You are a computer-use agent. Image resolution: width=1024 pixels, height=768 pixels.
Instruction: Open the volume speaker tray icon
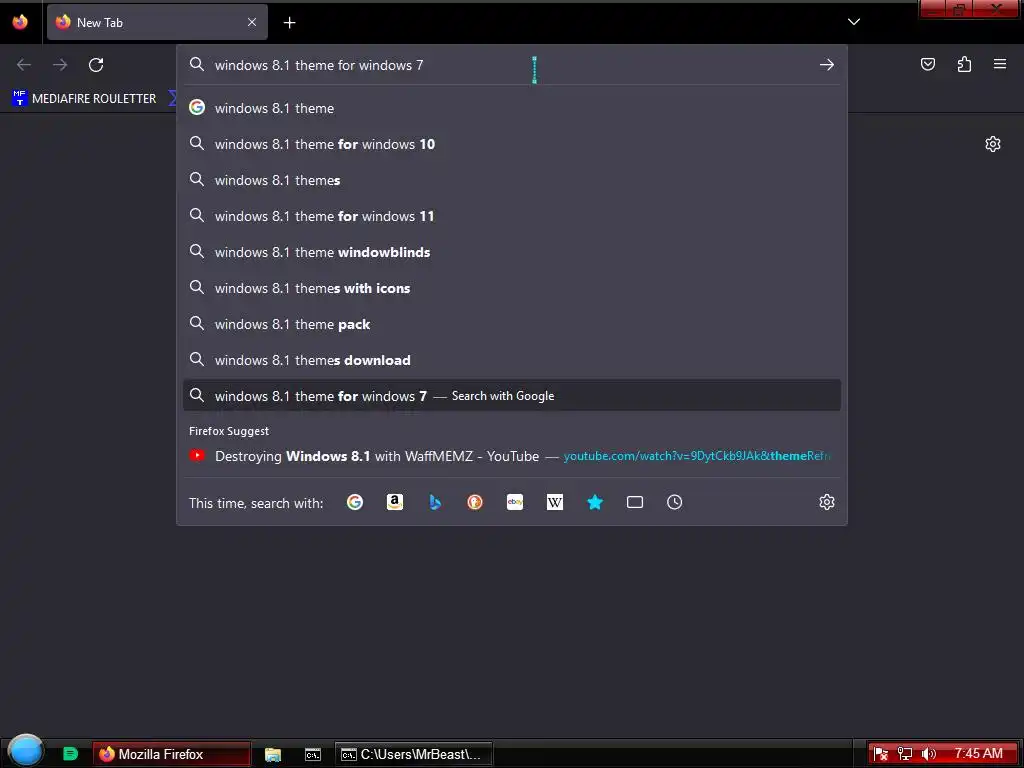928,754
